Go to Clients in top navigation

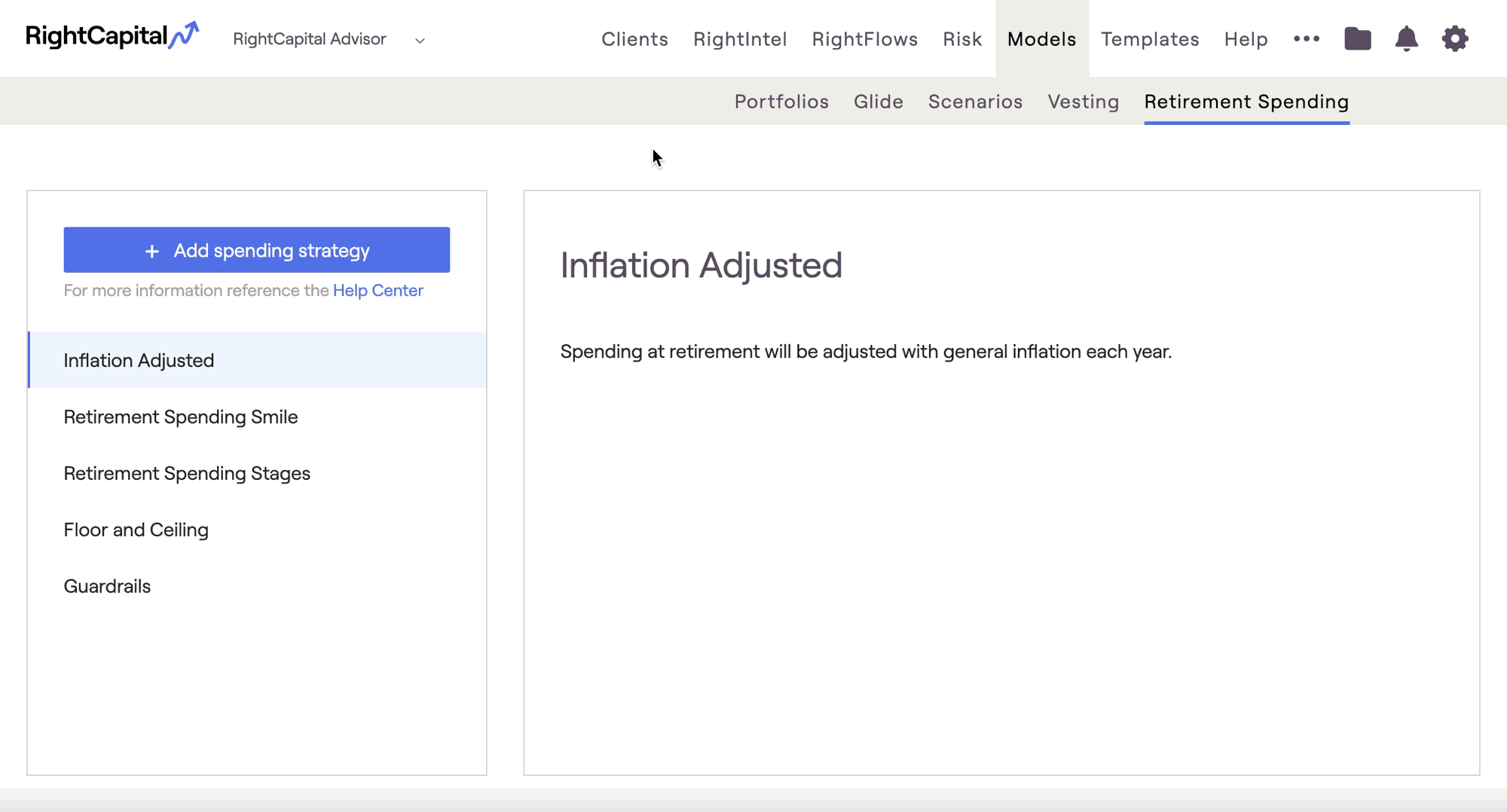tap(634, 39)
